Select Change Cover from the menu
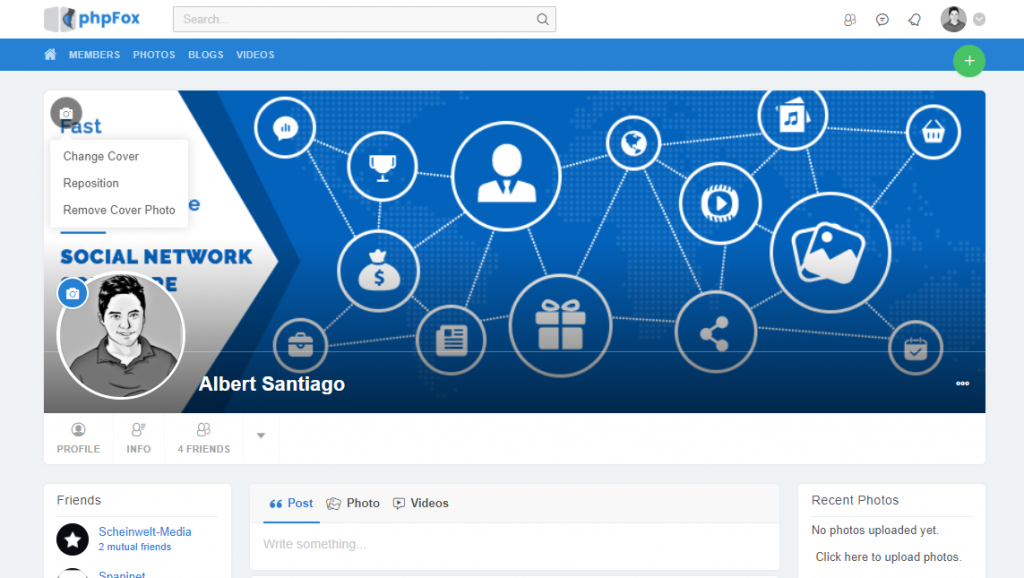1024x578 pixels. click(x=101, y=156)
